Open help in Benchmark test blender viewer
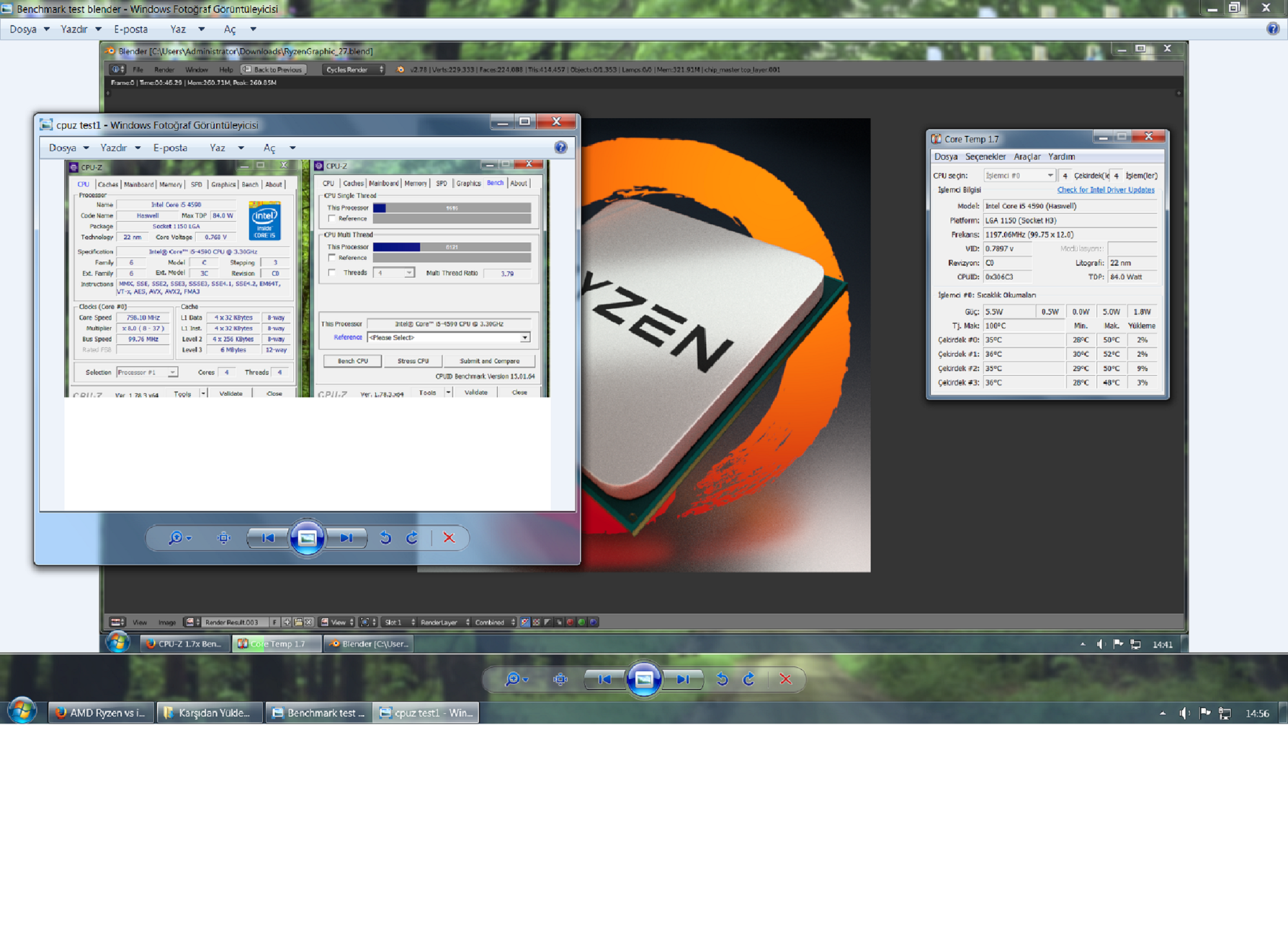The image size is (1288, 934). [1273, 29]
